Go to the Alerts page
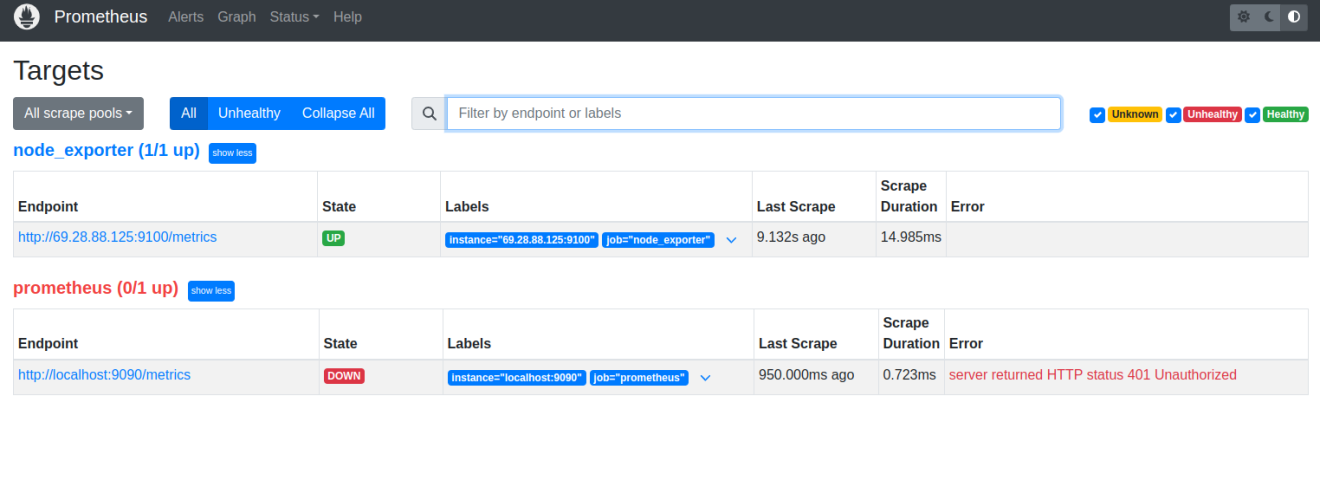The width and height of the screenshot is (1320, 500). pos(186,17)
